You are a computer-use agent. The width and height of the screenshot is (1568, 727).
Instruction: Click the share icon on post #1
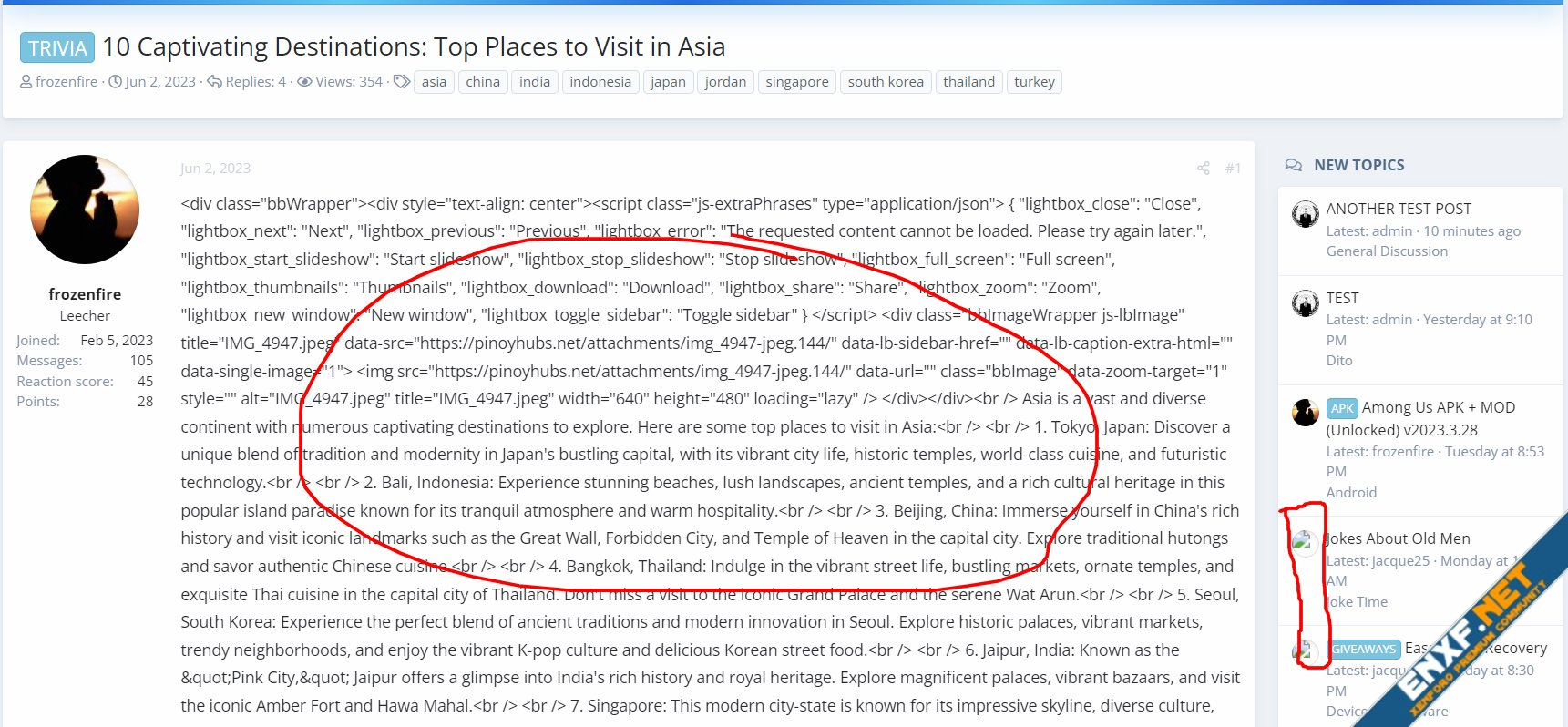1203,169
